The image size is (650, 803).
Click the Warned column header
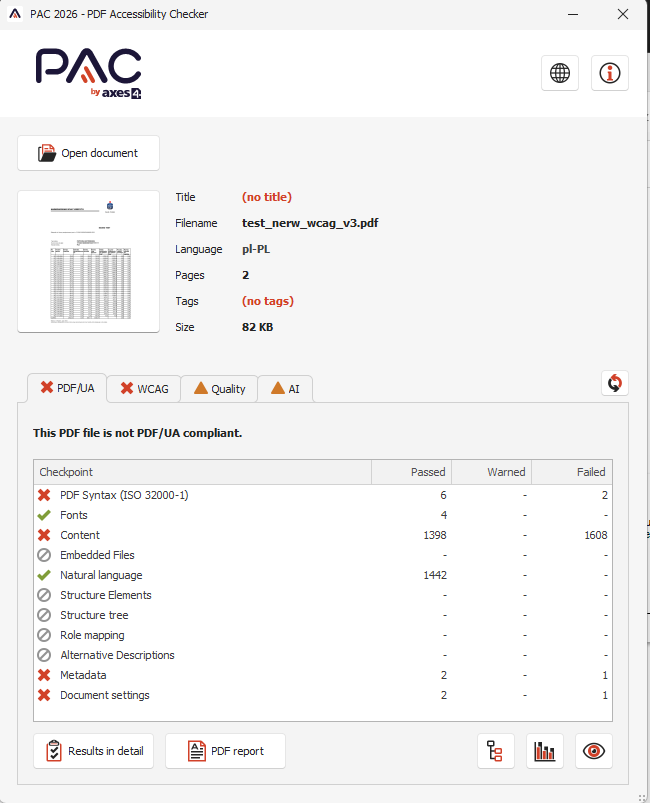(x=492, y=472)
